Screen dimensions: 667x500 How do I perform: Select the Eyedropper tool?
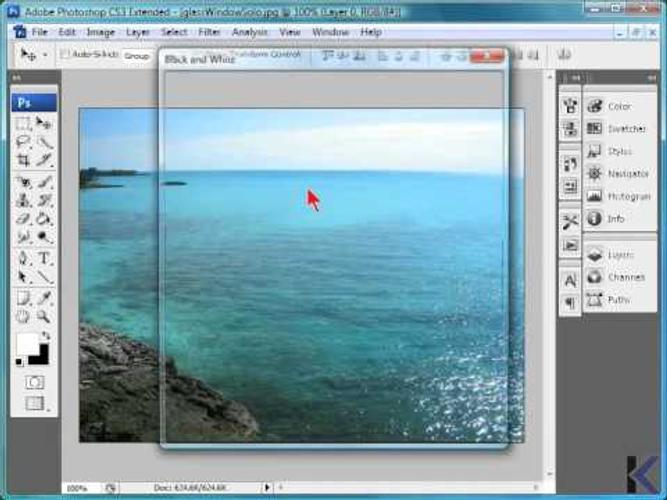pos(43,298)
